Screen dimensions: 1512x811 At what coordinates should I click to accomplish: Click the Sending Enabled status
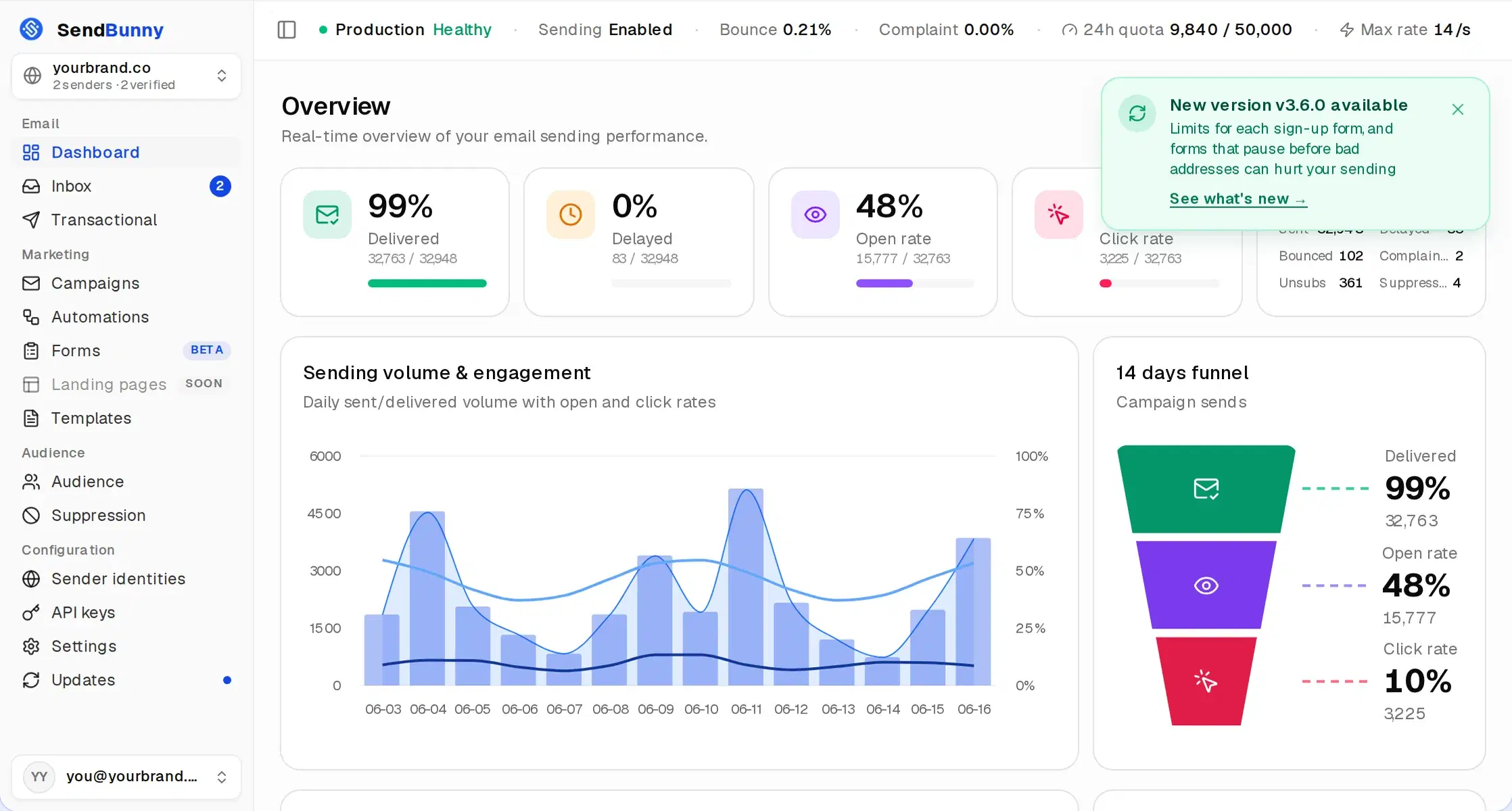605,30
